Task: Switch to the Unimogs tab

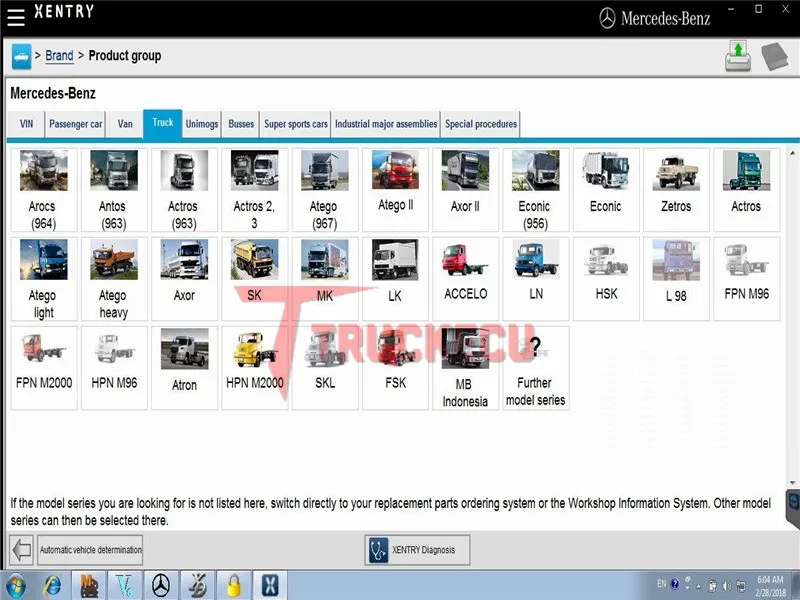Action: (x=202, y=124)
